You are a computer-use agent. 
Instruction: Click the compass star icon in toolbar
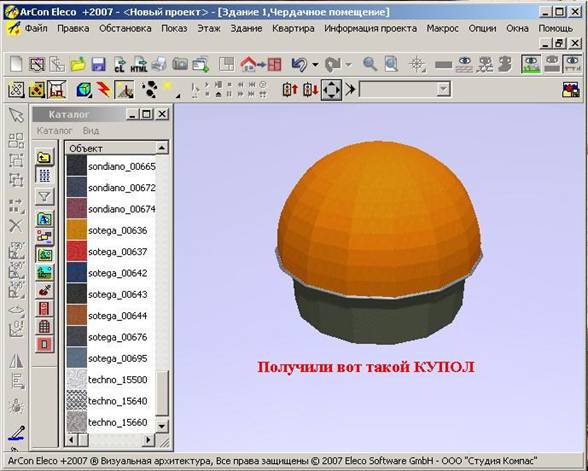(x=417, y=64)
